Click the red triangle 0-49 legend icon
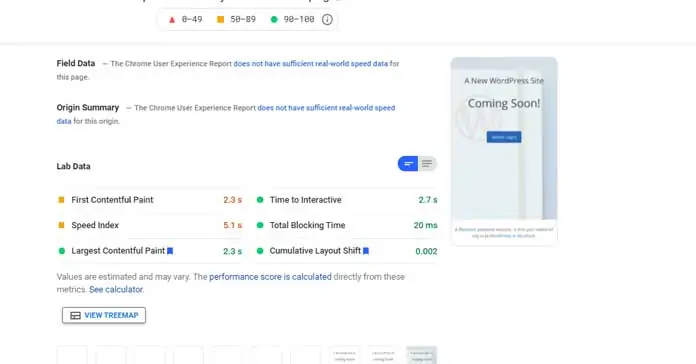696x364 pixels. coord(172,20)
